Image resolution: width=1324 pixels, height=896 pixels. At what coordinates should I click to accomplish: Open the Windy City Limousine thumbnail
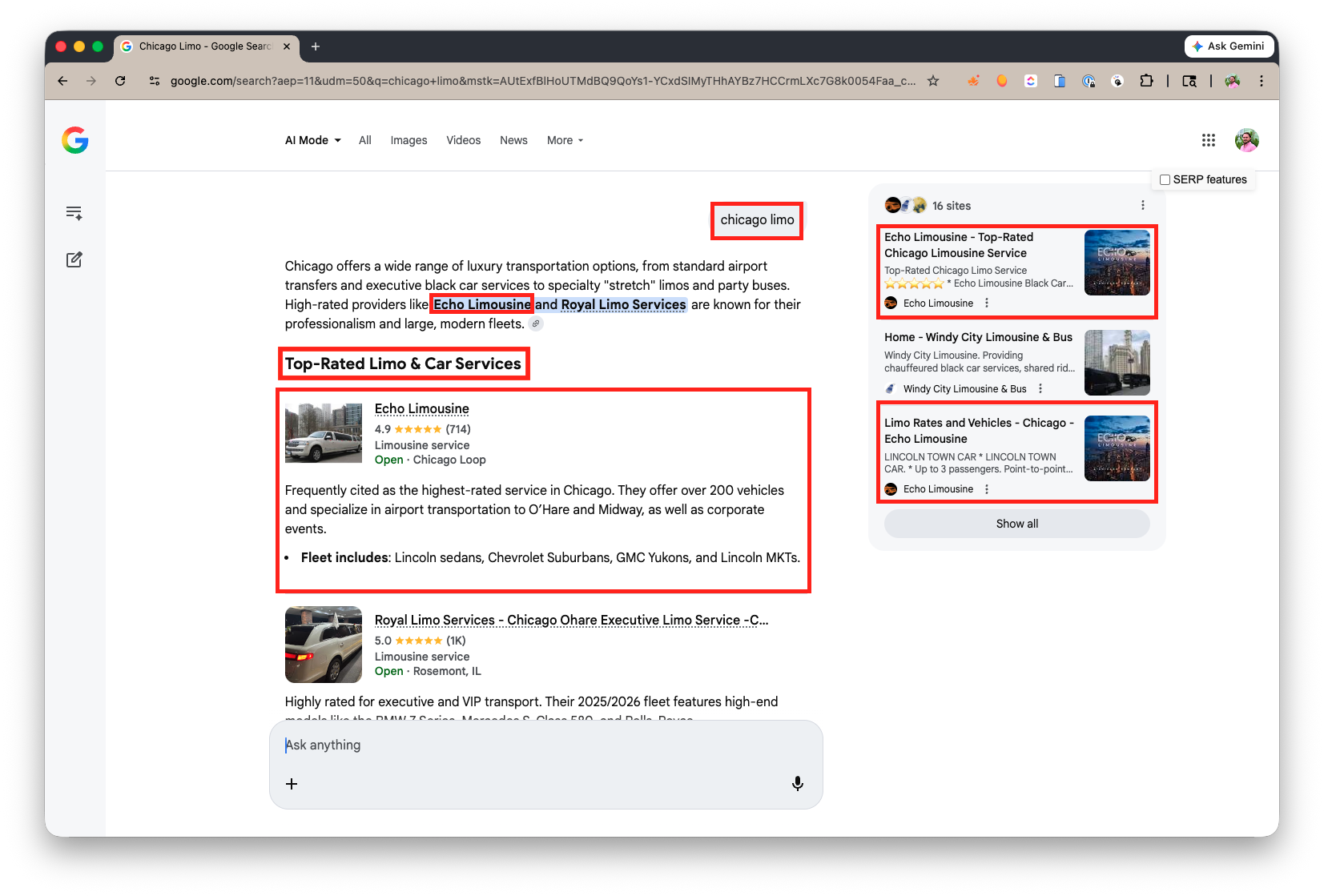1117,363
